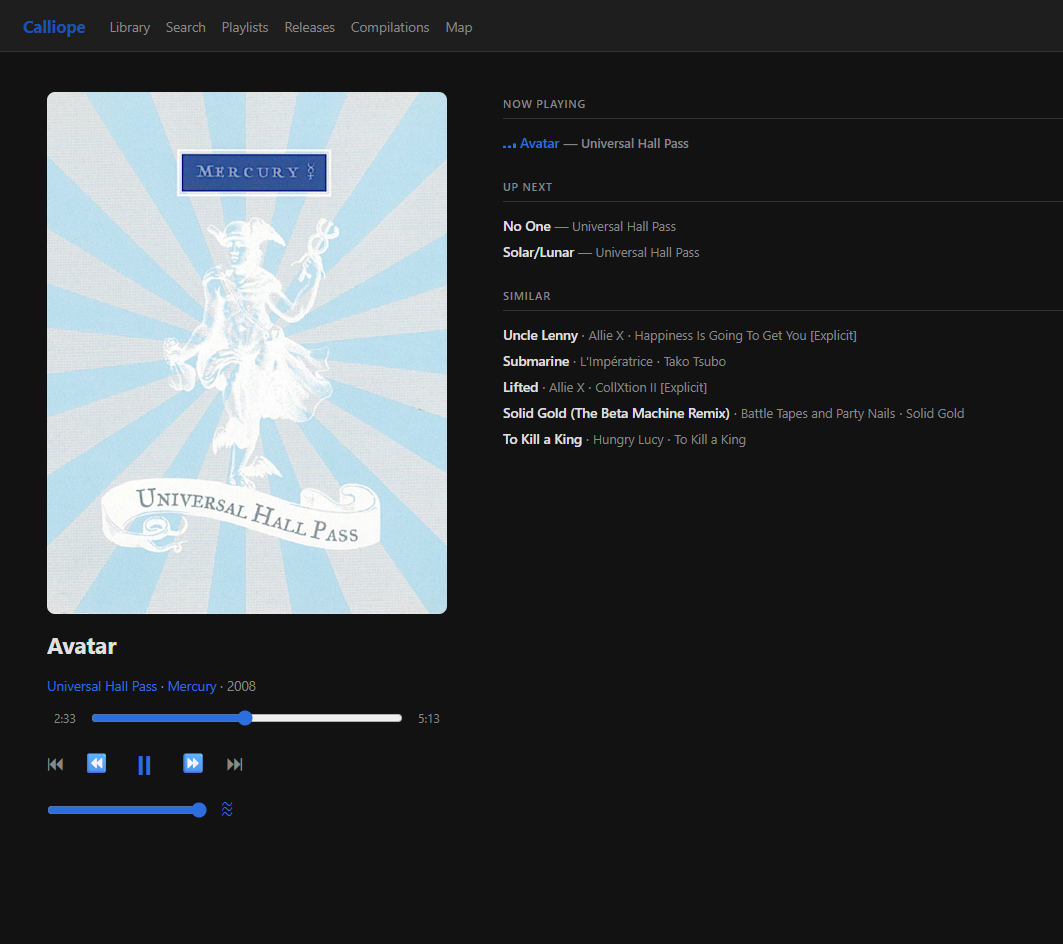Play similar track Uncle Lenny

(540, 336)
